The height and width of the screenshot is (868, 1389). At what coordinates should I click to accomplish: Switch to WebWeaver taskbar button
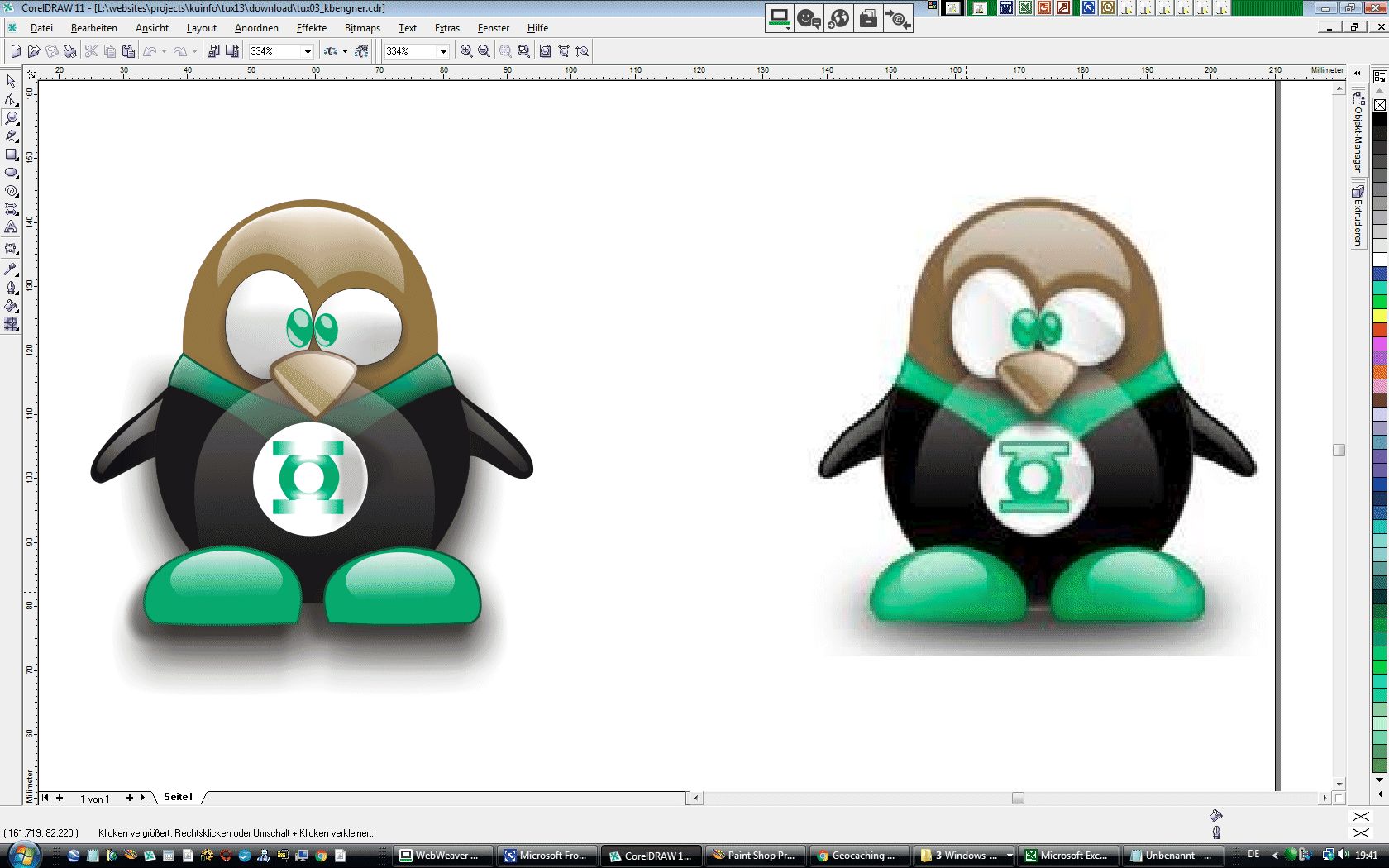click(442, 856)
